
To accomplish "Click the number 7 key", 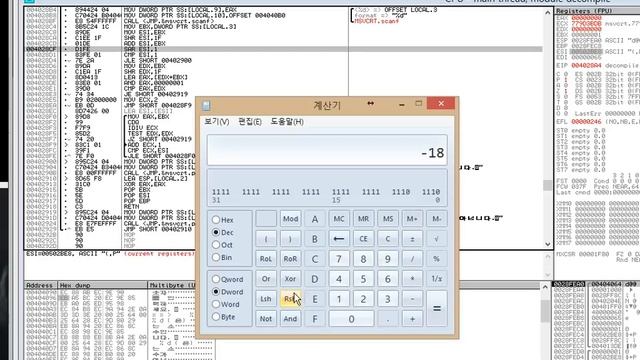I will pyautogui.click(x=339, y=259).
